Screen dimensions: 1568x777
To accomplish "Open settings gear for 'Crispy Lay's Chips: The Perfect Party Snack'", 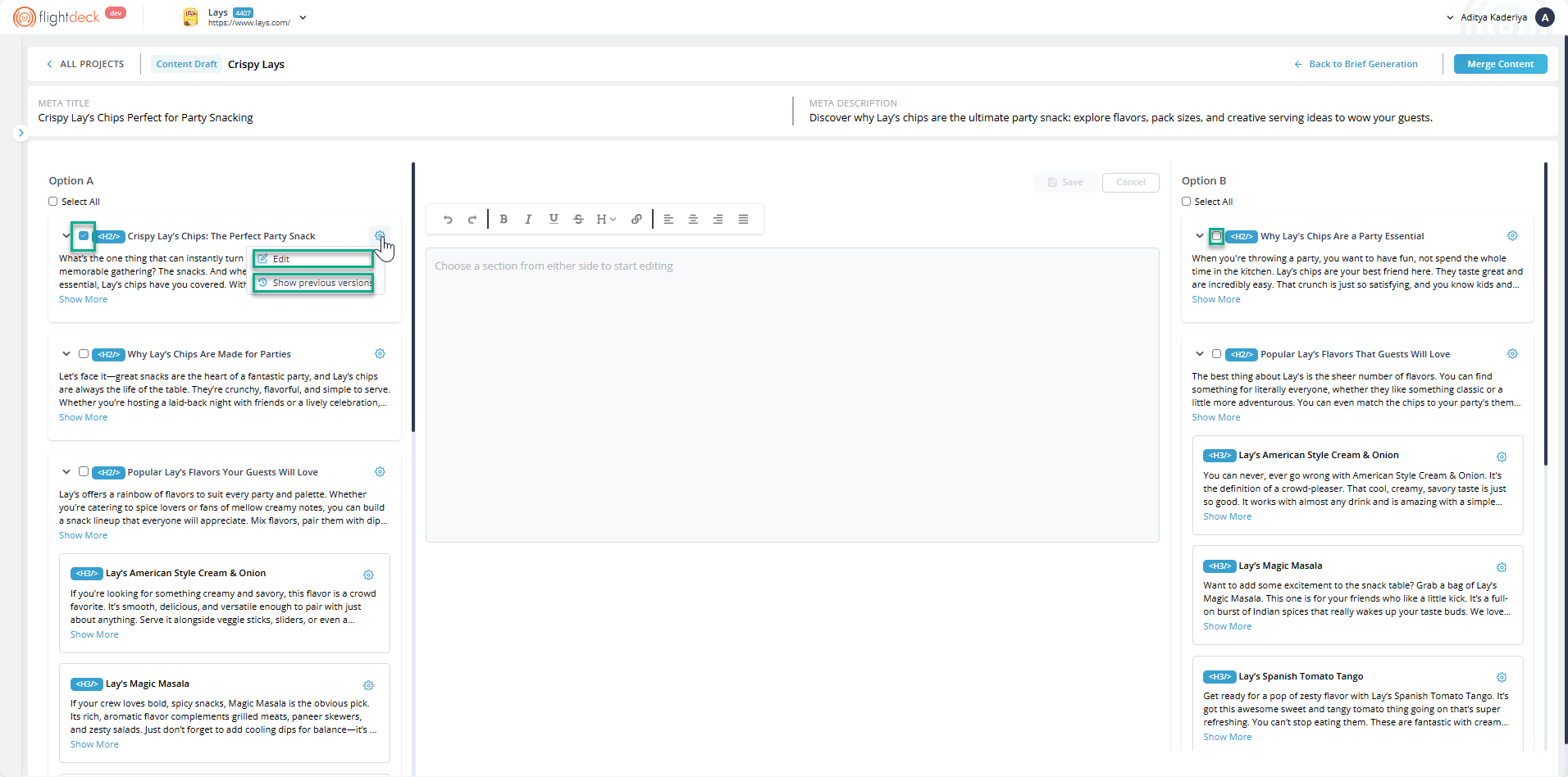I will [x=380, y=236].
